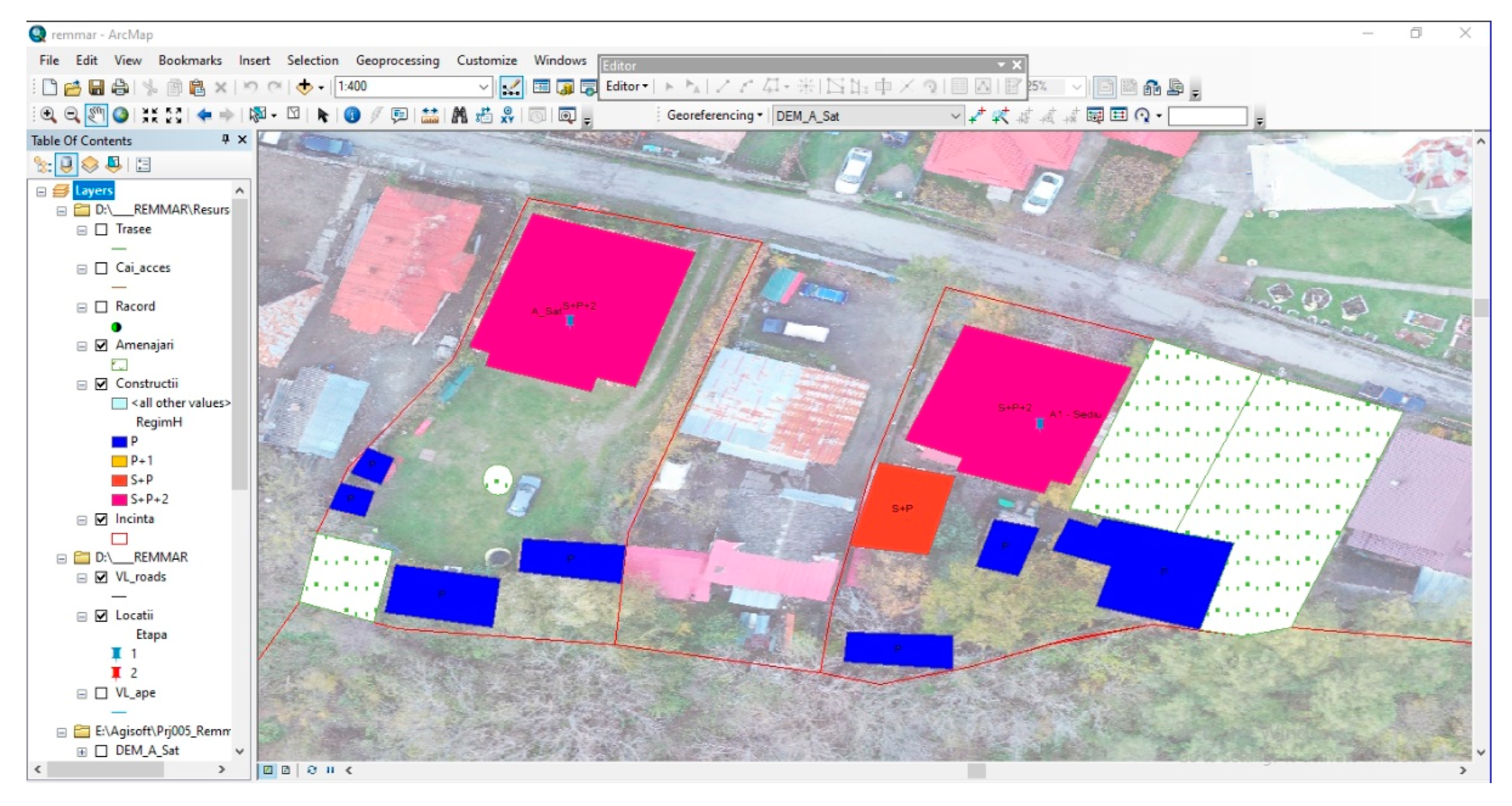Open the Georeferencing layer dropdown DEM_A_Sat
This screenshot has height=806, width=1512.
click(955, 116)
